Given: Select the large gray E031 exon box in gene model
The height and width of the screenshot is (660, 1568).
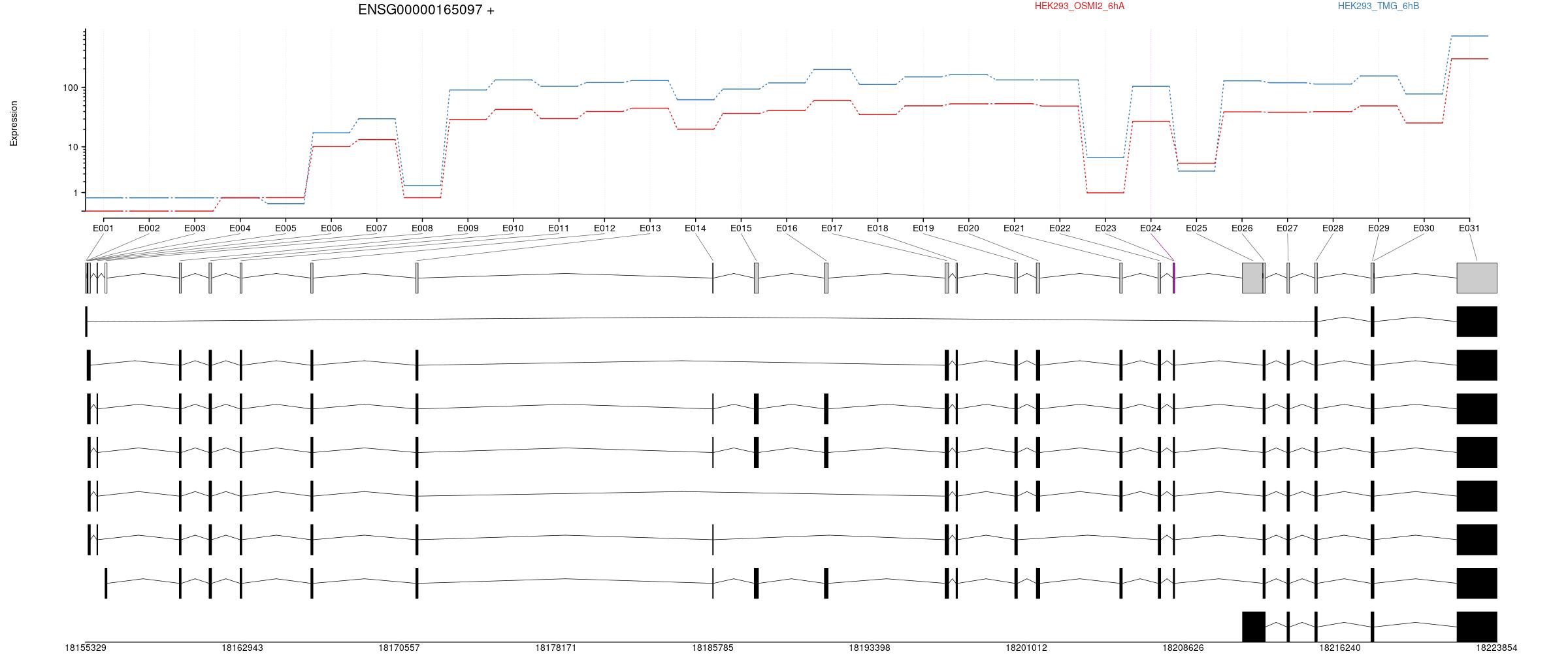Looking at the screenshot, I should pos(1477,278).
